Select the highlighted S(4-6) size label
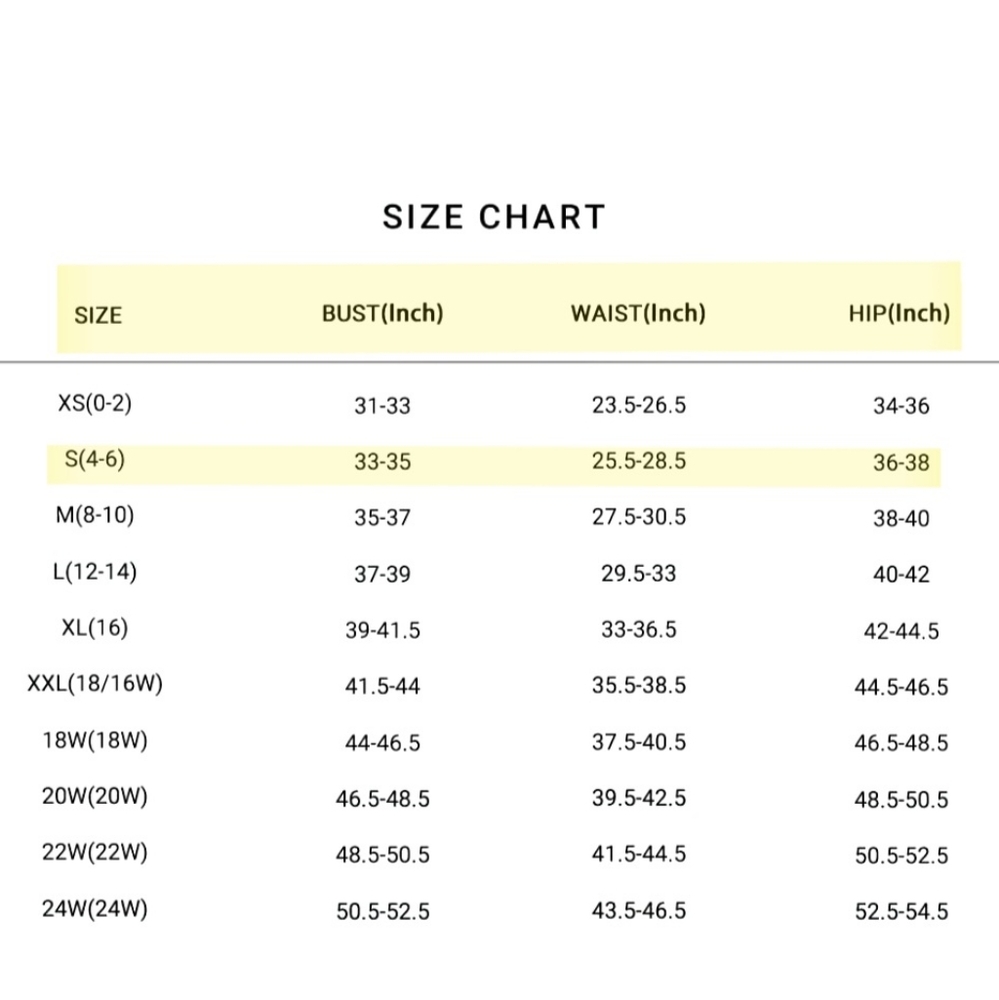 point(95,459)
